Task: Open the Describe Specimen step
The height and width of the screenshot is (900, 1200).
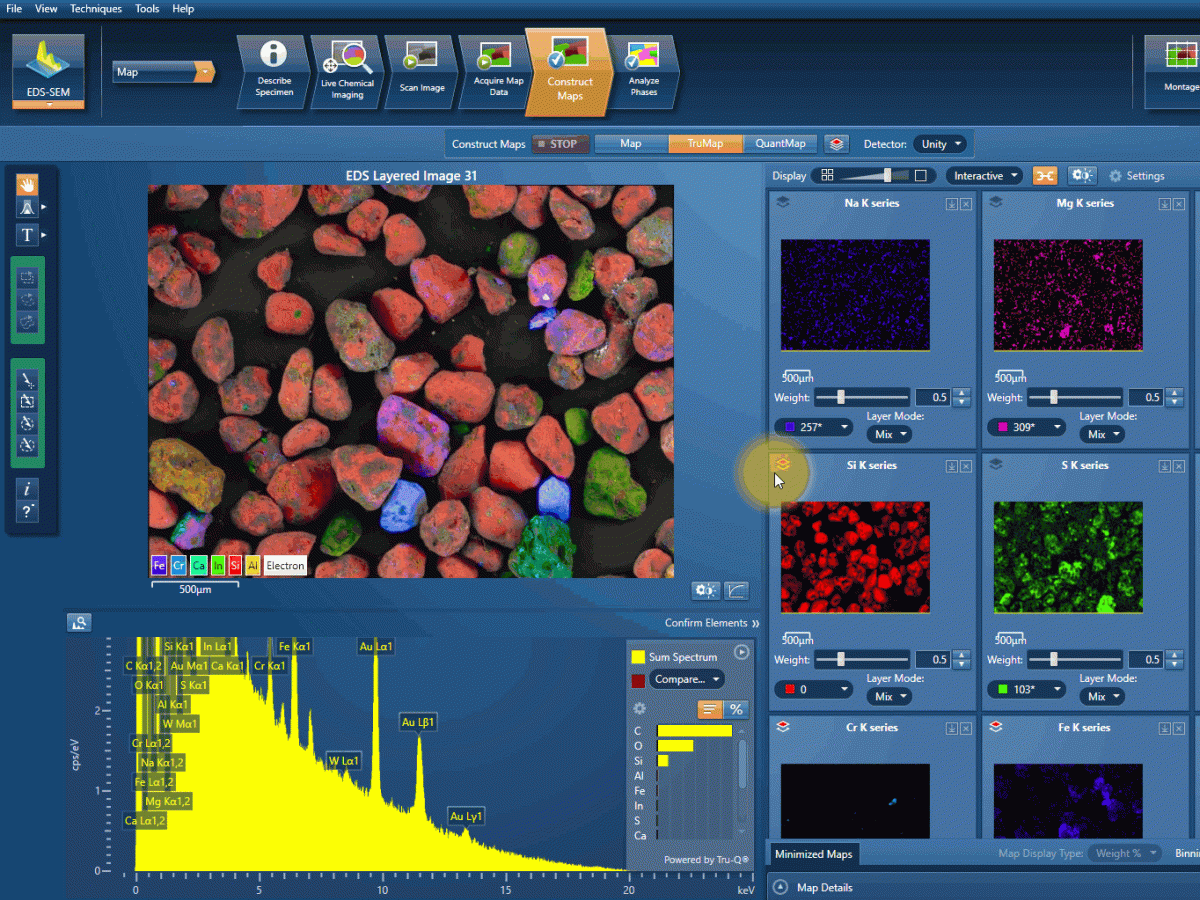Action: pos(273,71)
